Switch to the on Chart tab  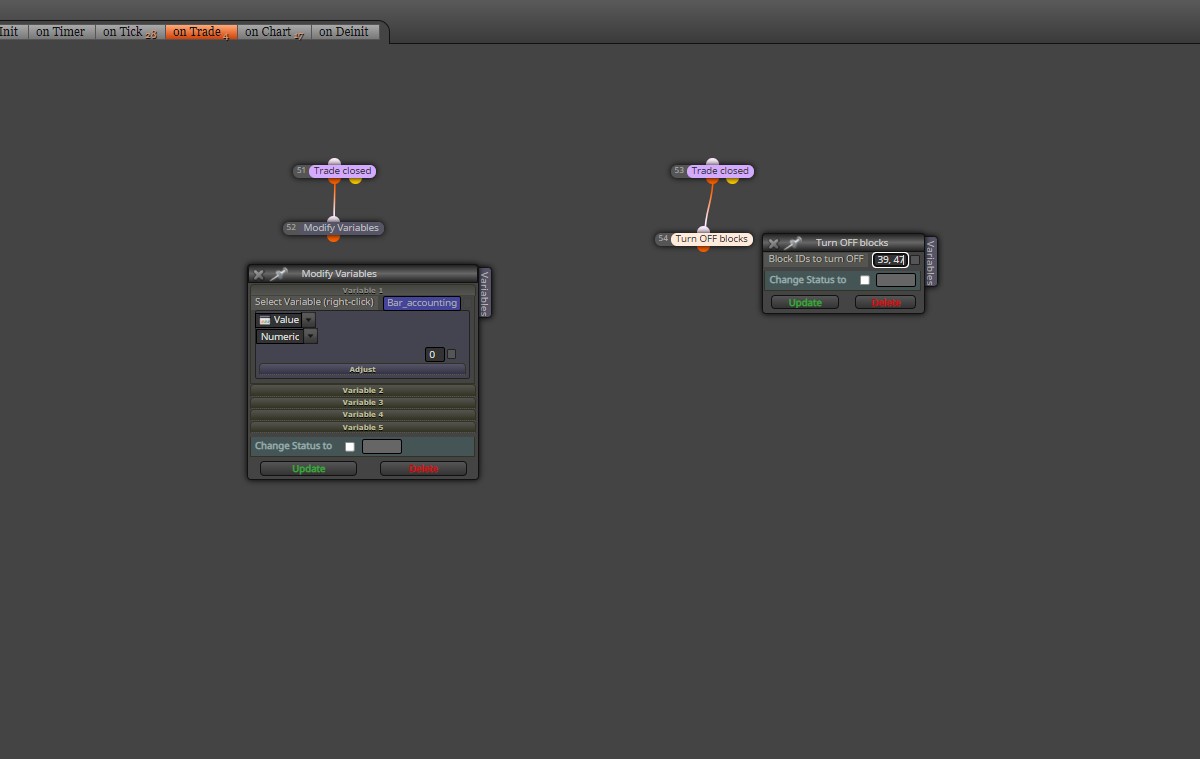pyautogui.click(x=274, y=32)
